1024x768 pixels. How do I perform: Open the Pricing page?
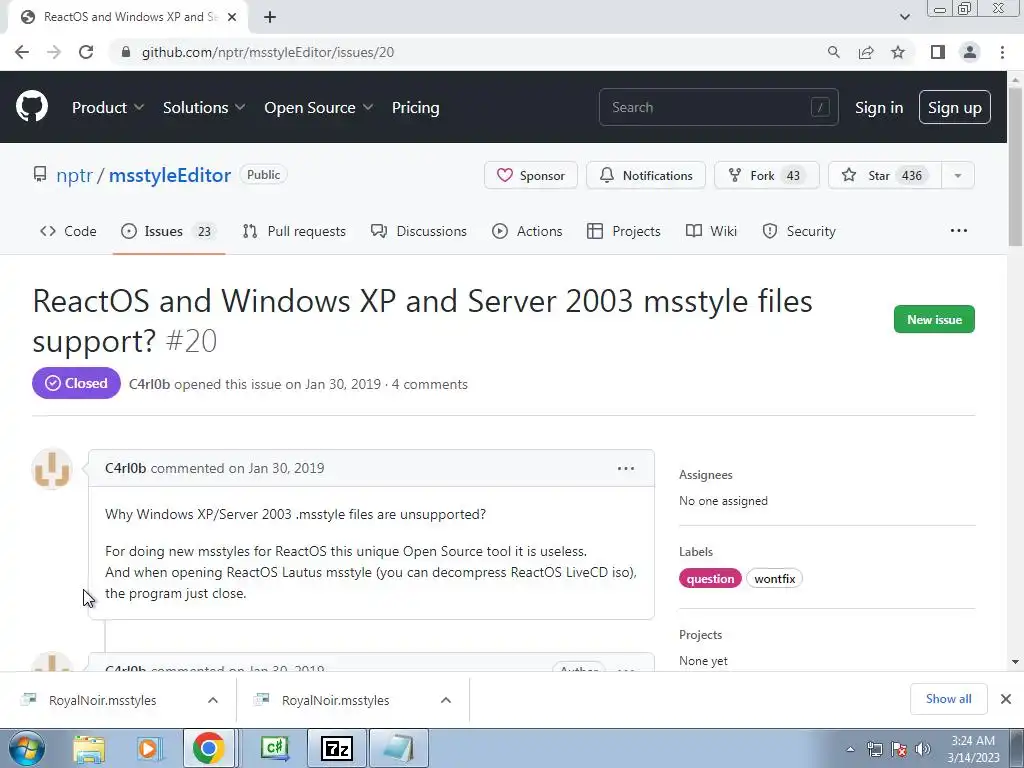(415, 107)
